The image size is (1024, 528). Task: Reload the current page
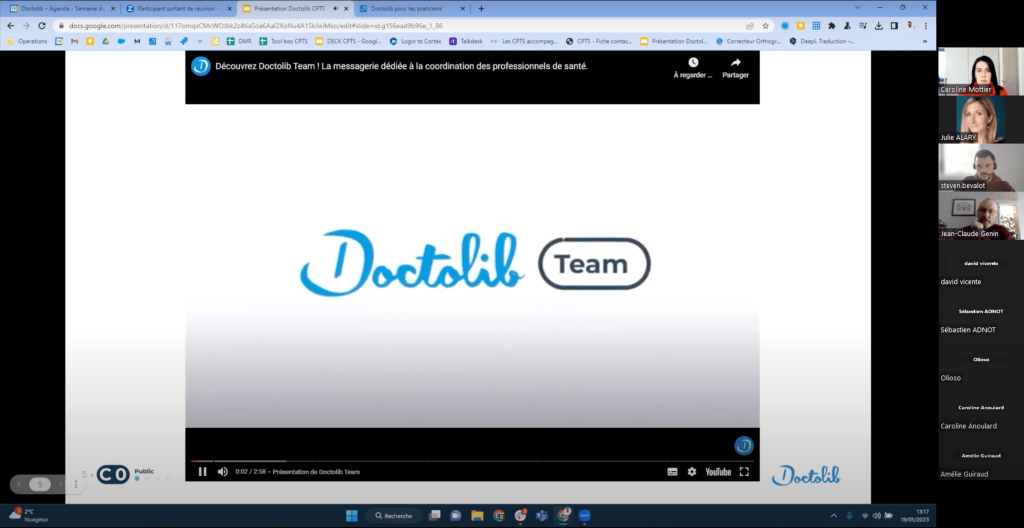42,25
